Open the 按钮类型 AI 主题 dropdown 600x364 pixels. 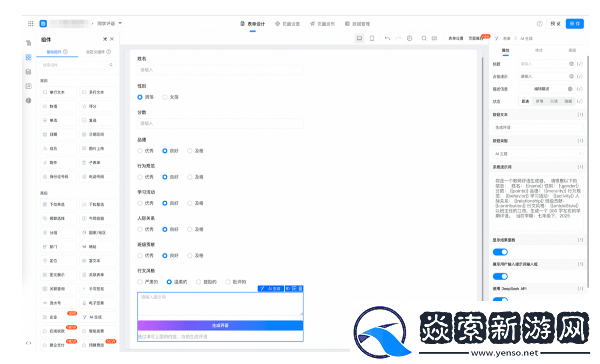[538, 153]
